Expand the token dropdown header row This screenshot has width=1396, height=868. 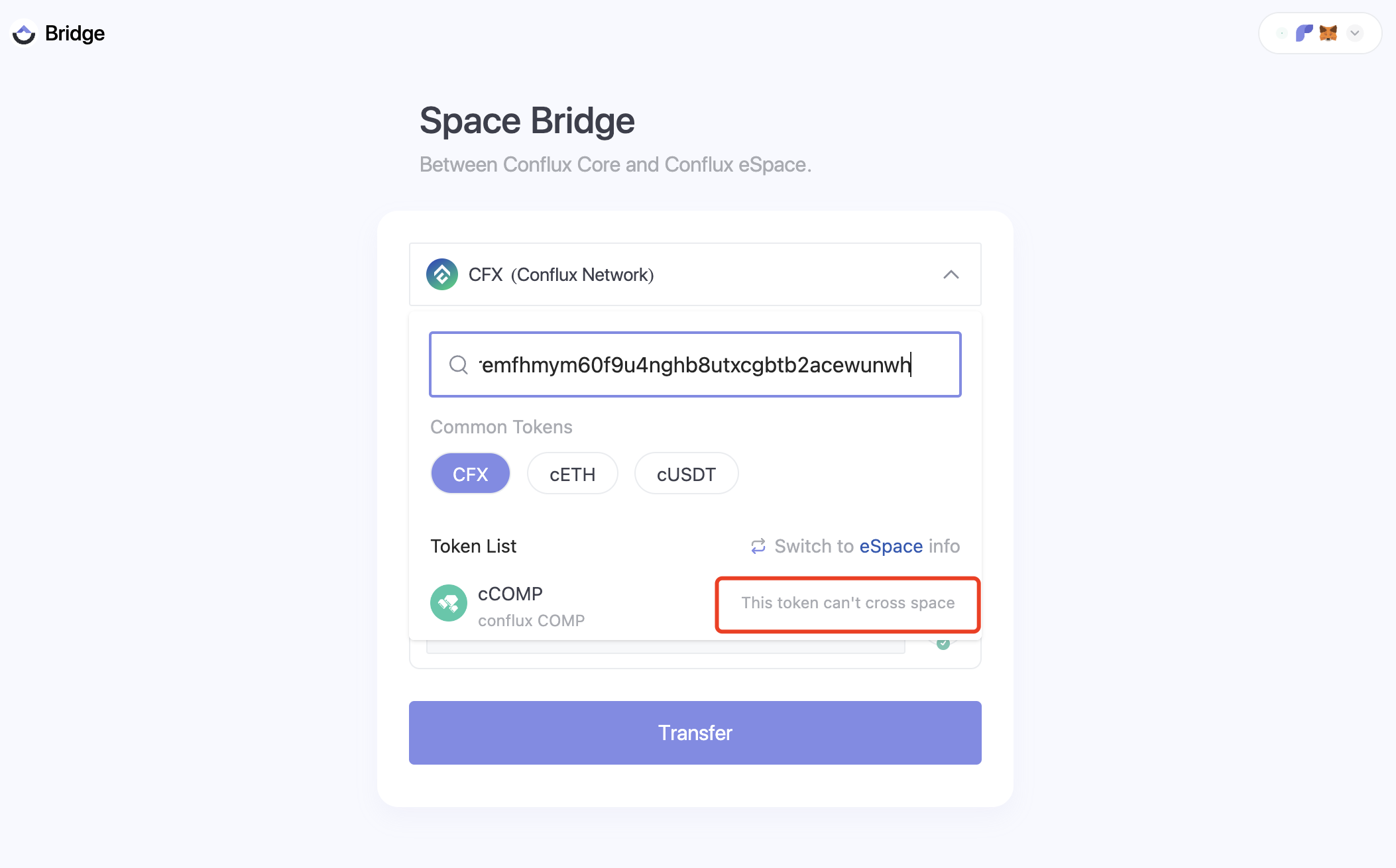pos(695,274)
